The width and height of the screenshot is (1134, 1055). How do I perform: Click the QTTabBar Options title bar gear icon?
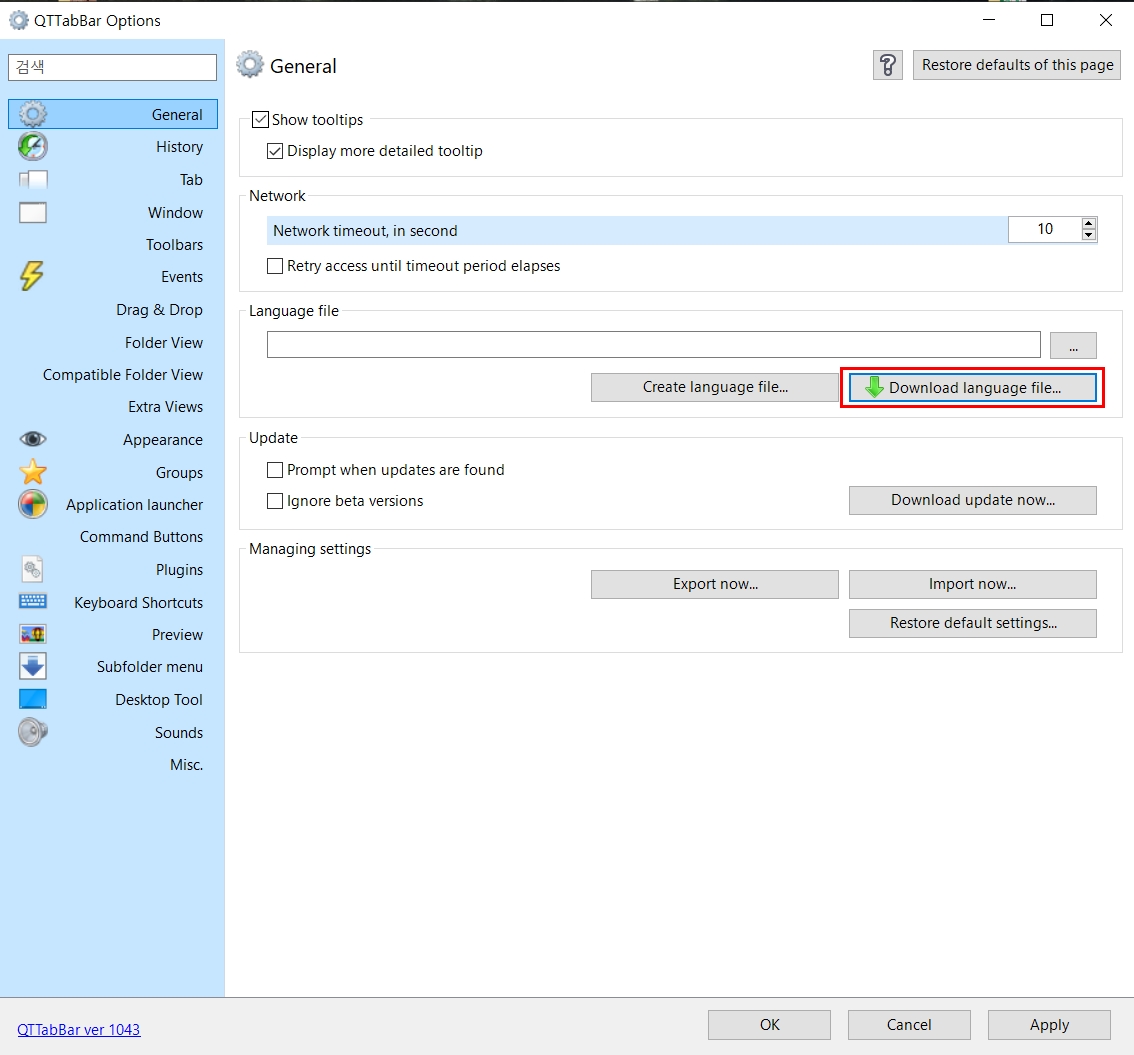(18, 20)
